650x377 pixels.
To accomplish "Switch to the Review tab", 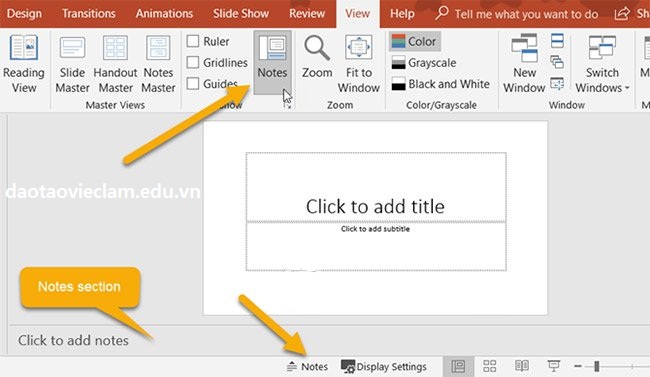I will pos(307,14).
